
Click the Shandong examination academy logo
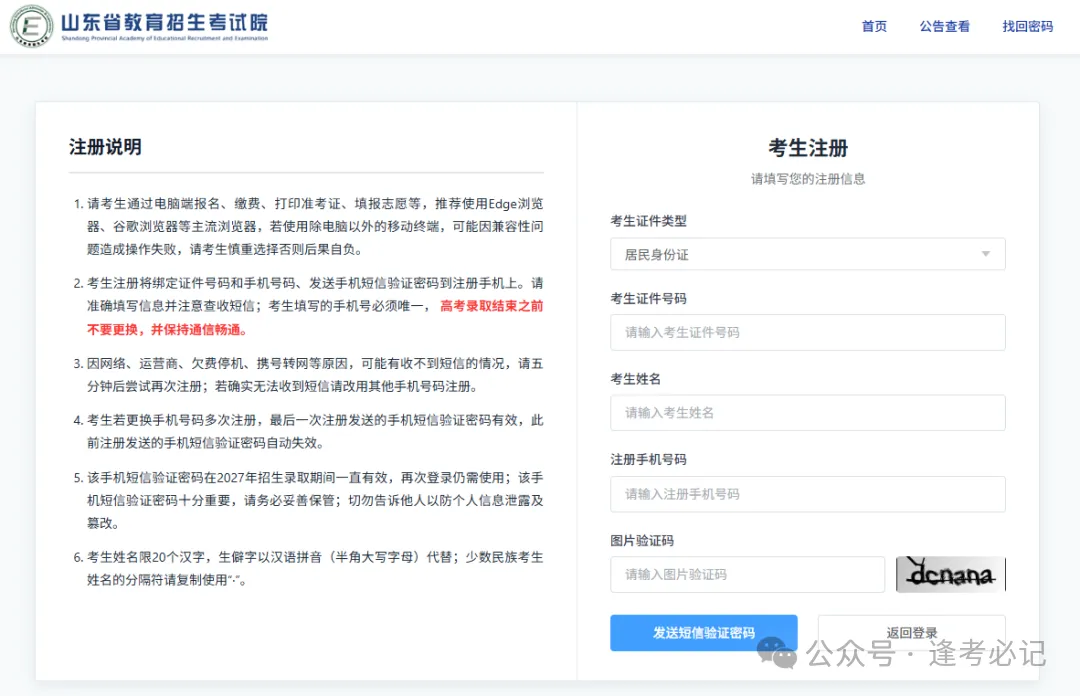coord(32,26)
